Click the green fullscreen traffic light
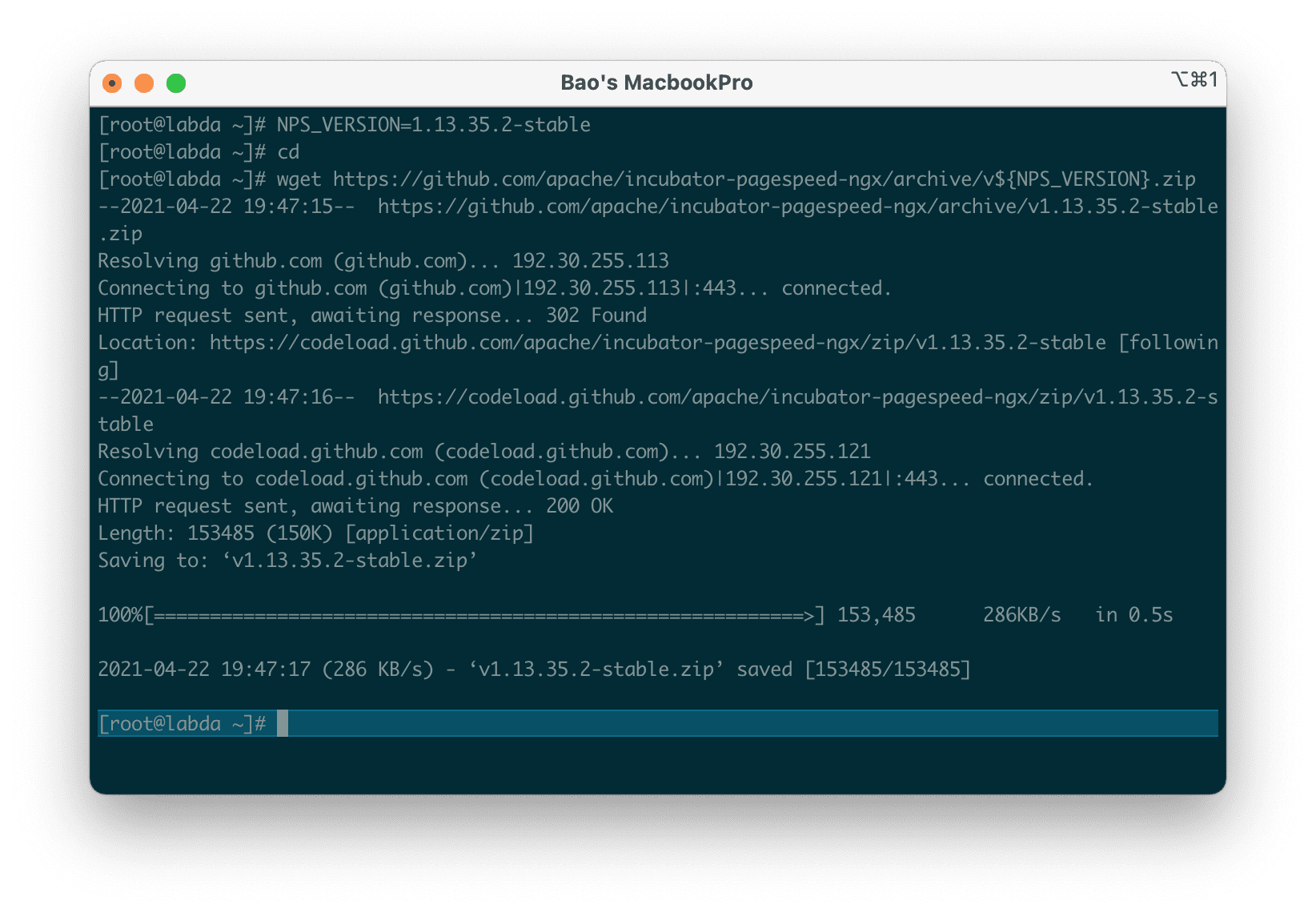The image size is (1316, 913). [x=176, y=82]
